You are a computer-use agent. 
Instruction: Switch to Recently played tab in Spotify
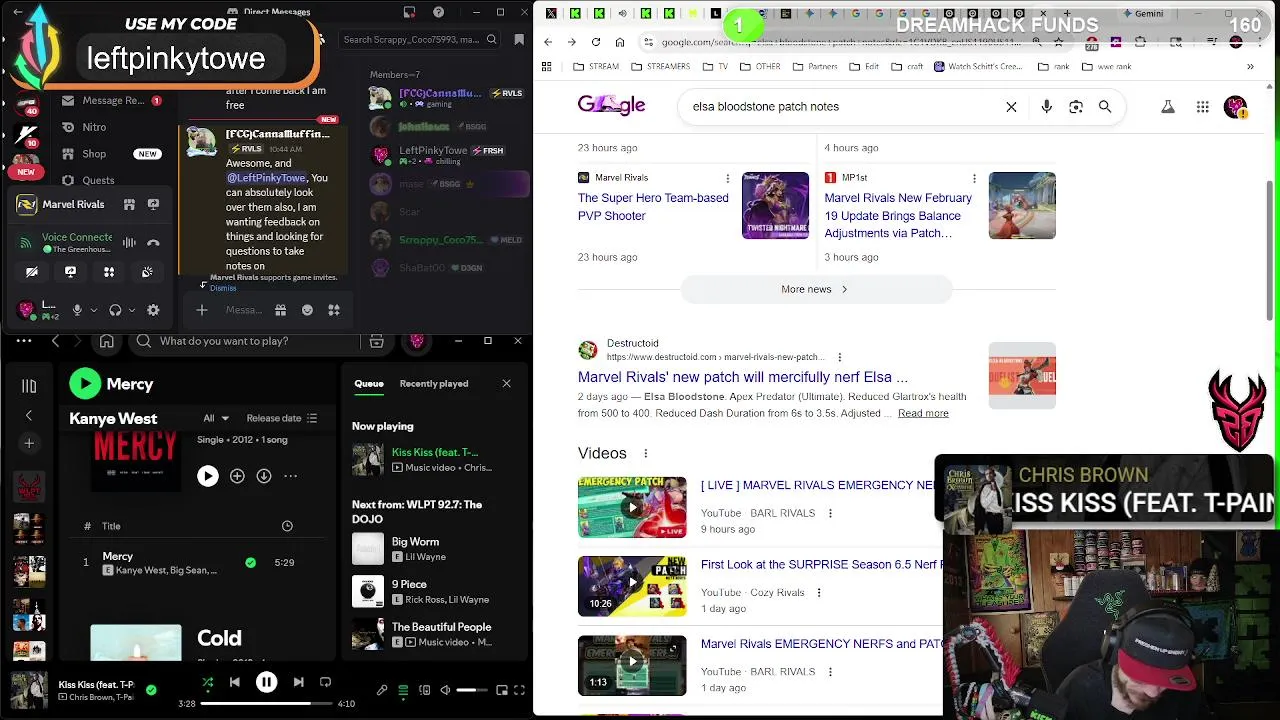[434, 383]
